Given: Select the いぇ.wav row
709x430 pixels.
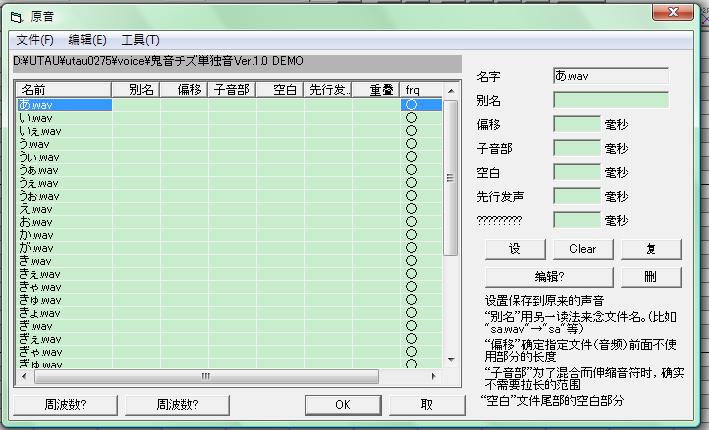Looking at the screenshot, I should (x=230, y=131).
